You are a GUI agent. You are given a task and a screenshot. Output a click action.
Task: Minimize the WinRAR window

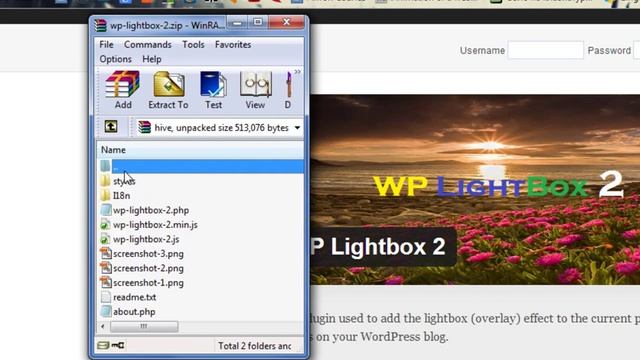237,22
